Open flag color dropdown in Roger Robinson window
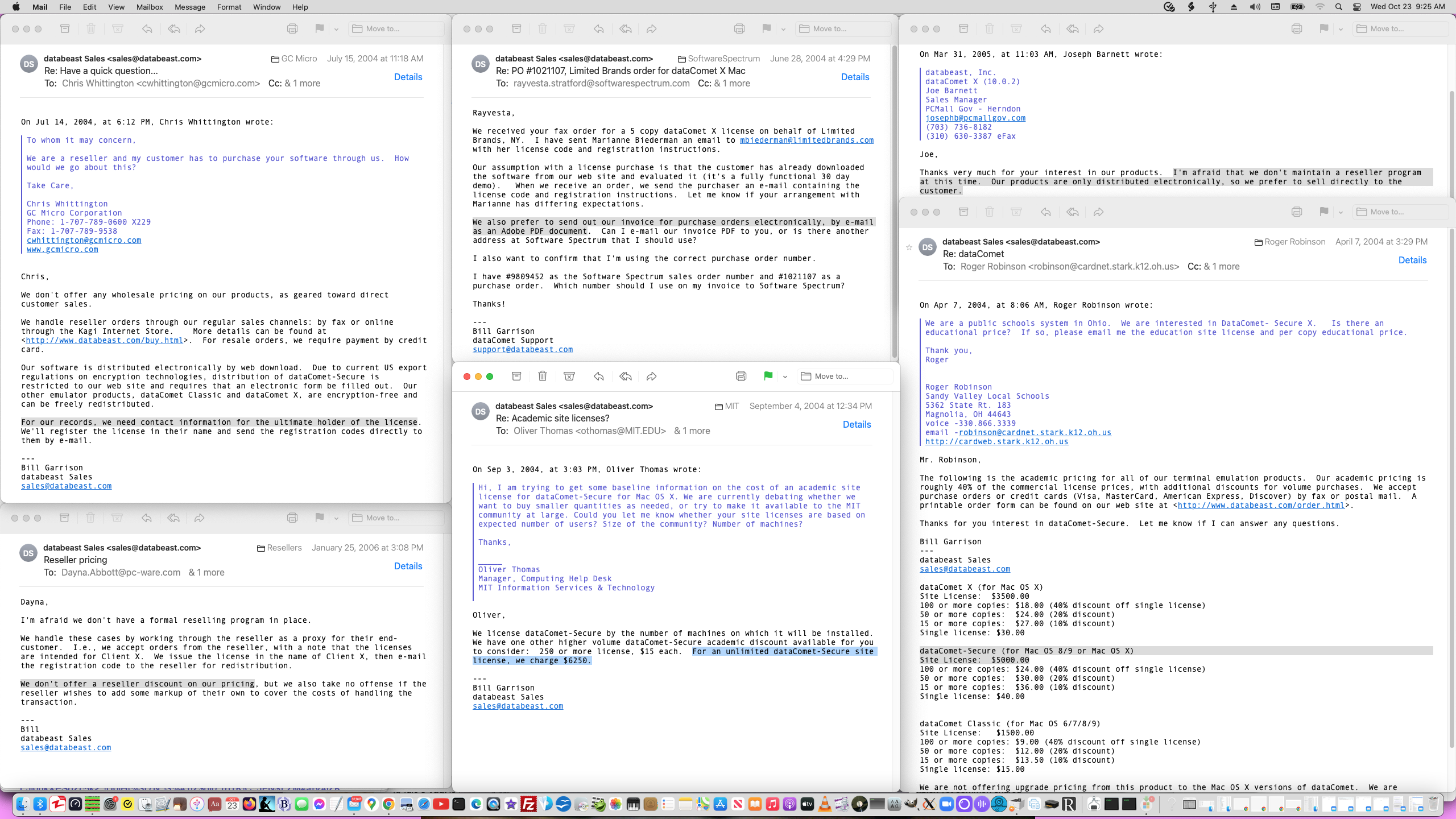1456x819 pixels. point(1341,212)
